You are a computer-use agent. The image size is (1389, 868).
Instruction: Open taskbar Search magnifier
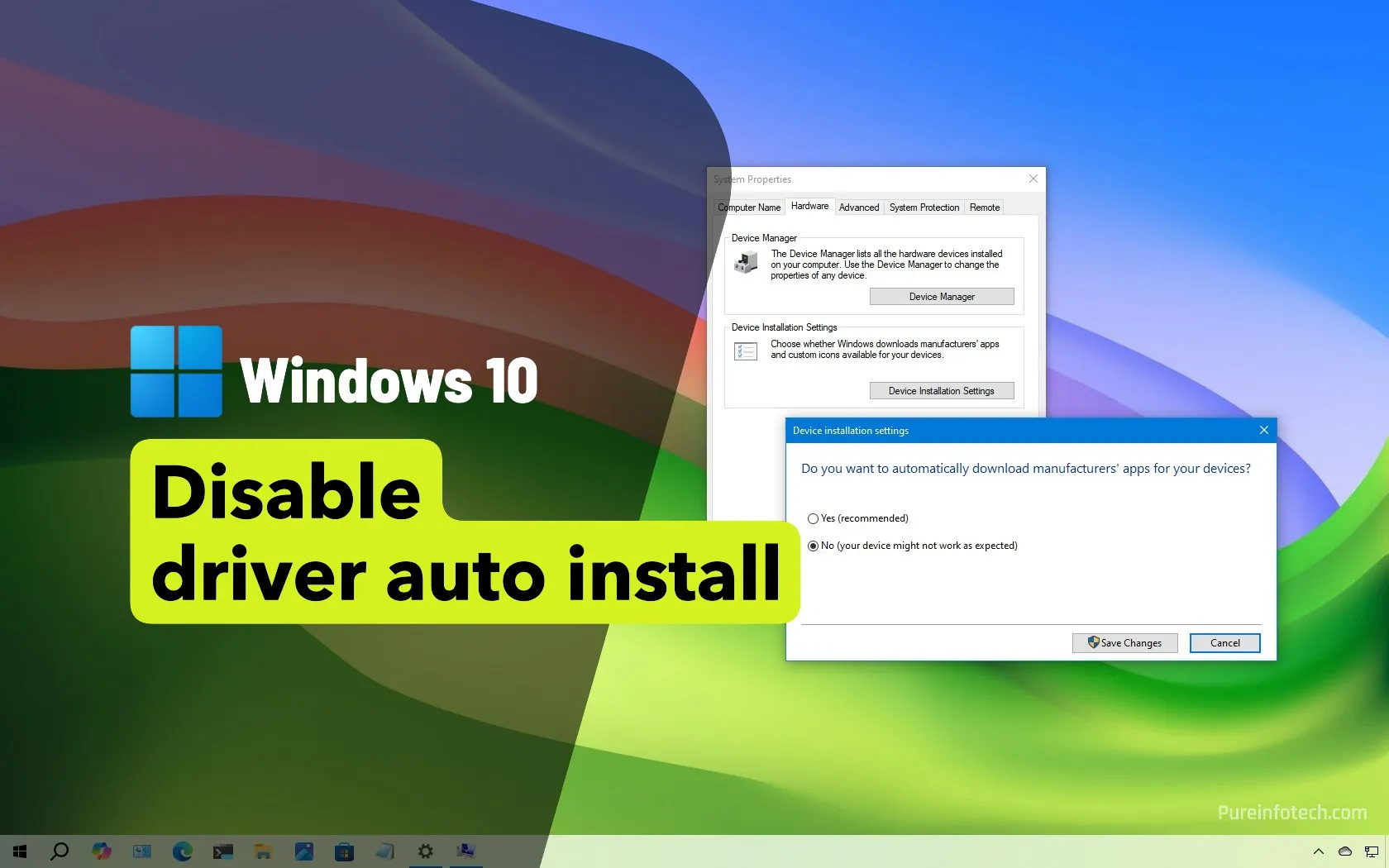(x=60, y=851)
